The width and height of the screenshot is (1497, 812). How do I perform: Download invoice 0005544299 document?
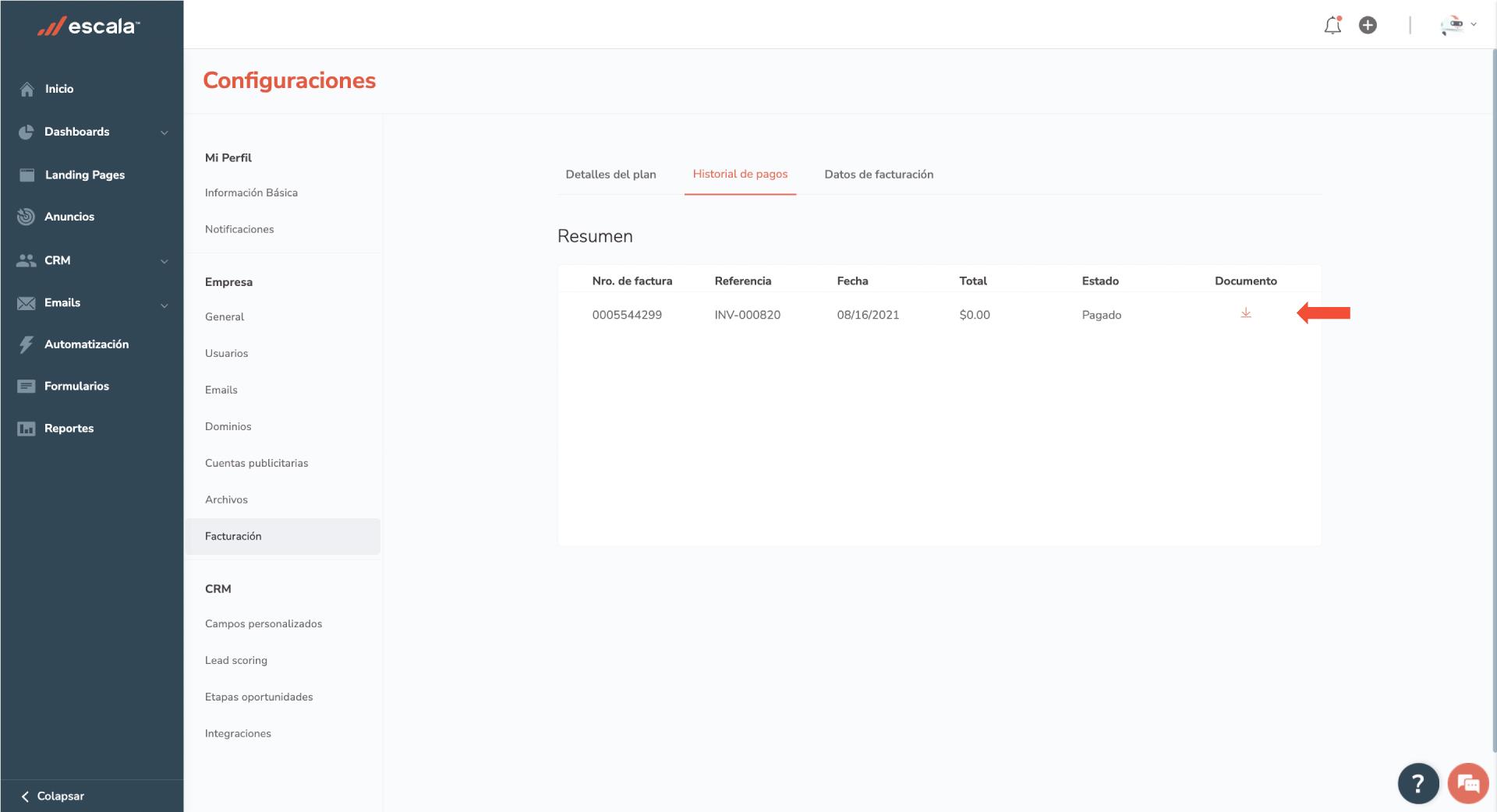tap(1246, 313)
